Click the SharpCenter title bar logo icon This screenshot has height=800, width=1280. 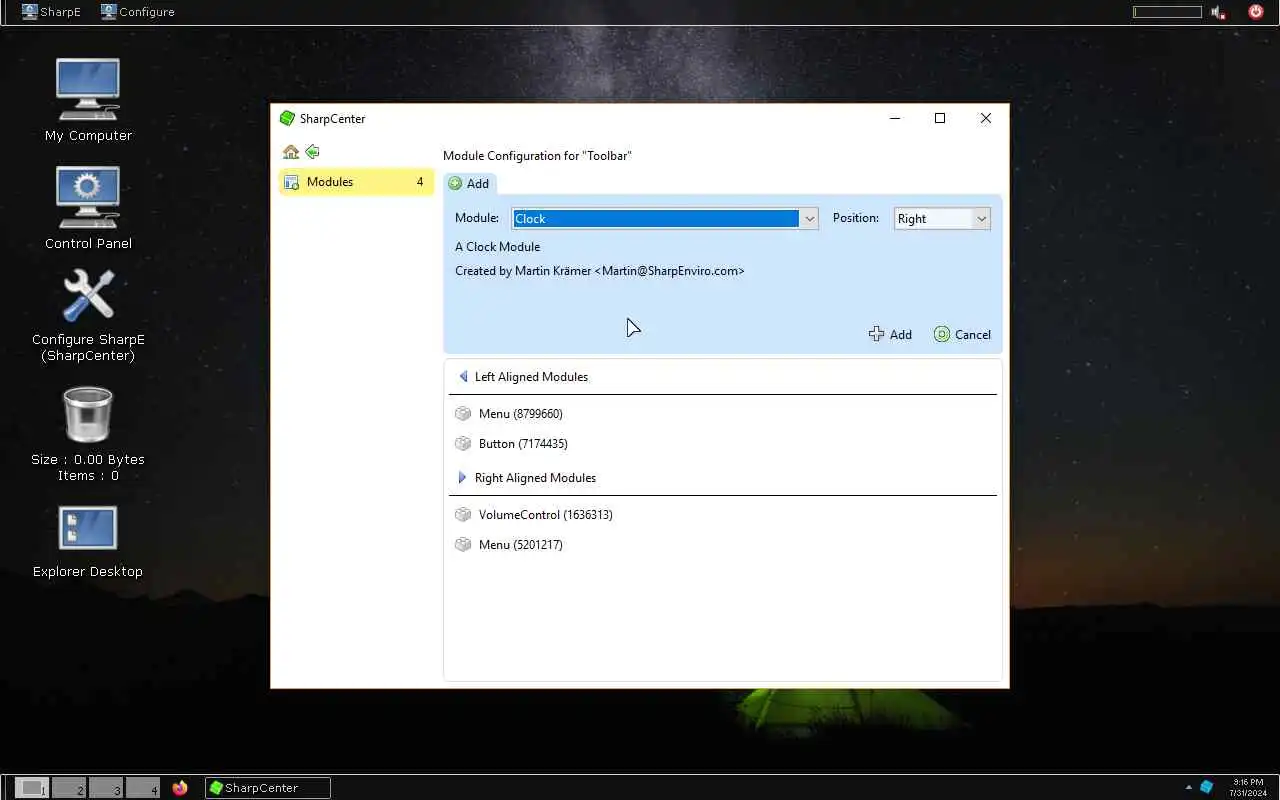[x=287, y=118]
